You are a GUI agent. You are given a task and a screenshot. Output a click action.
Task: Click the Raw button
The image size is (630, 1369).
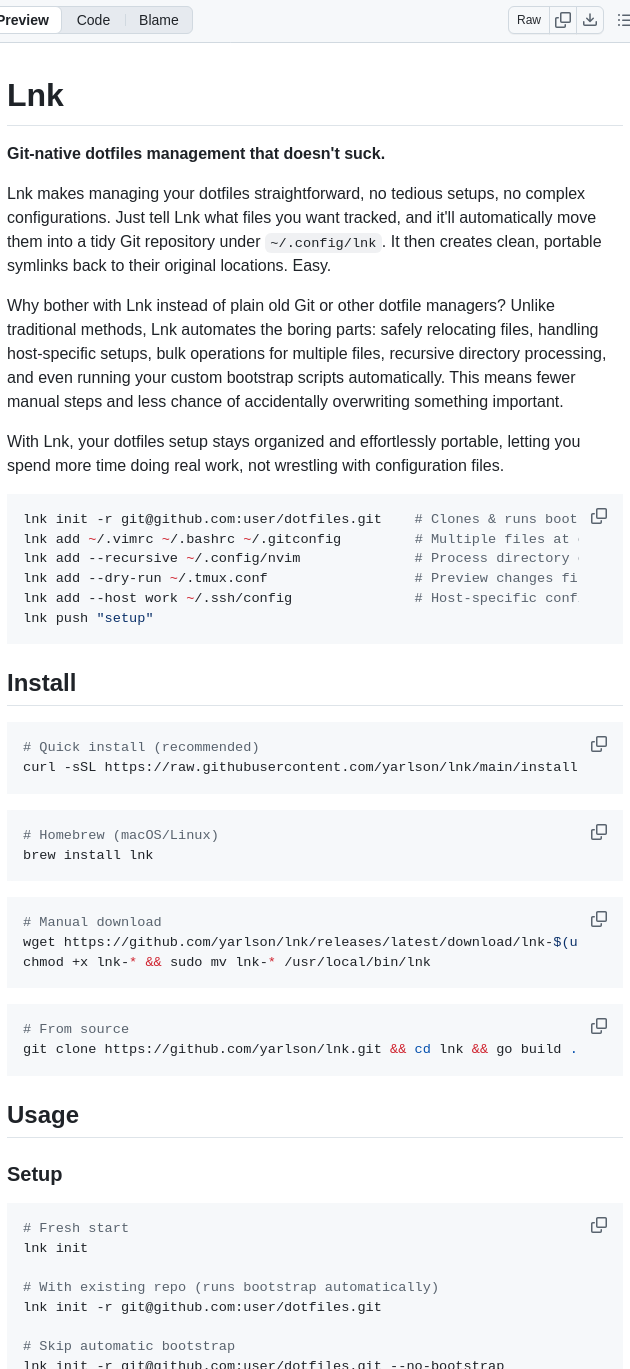[x=529, y=20]
